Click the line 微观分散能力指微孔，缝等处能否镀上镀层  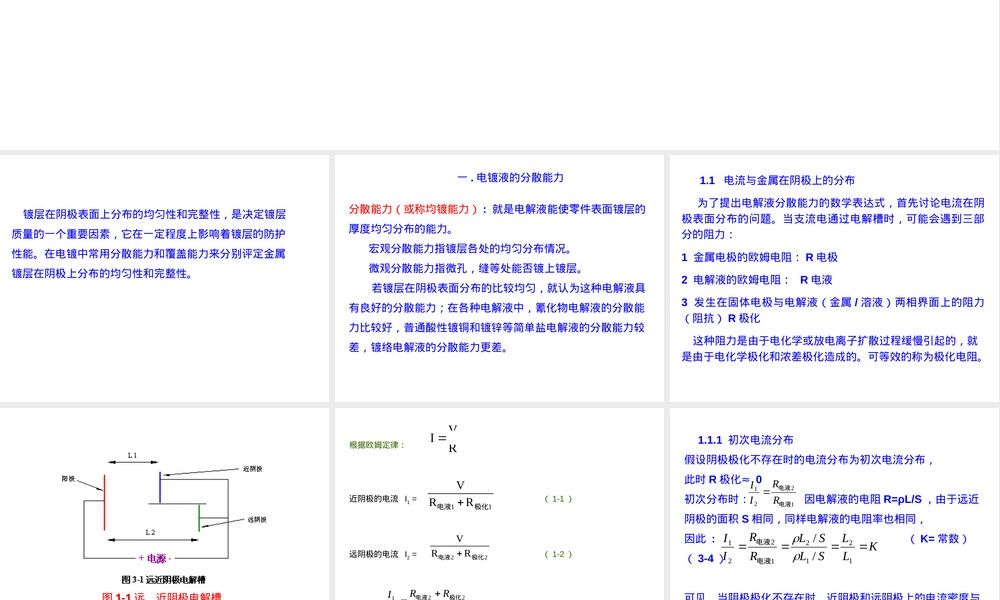click(x=476, y=268)
